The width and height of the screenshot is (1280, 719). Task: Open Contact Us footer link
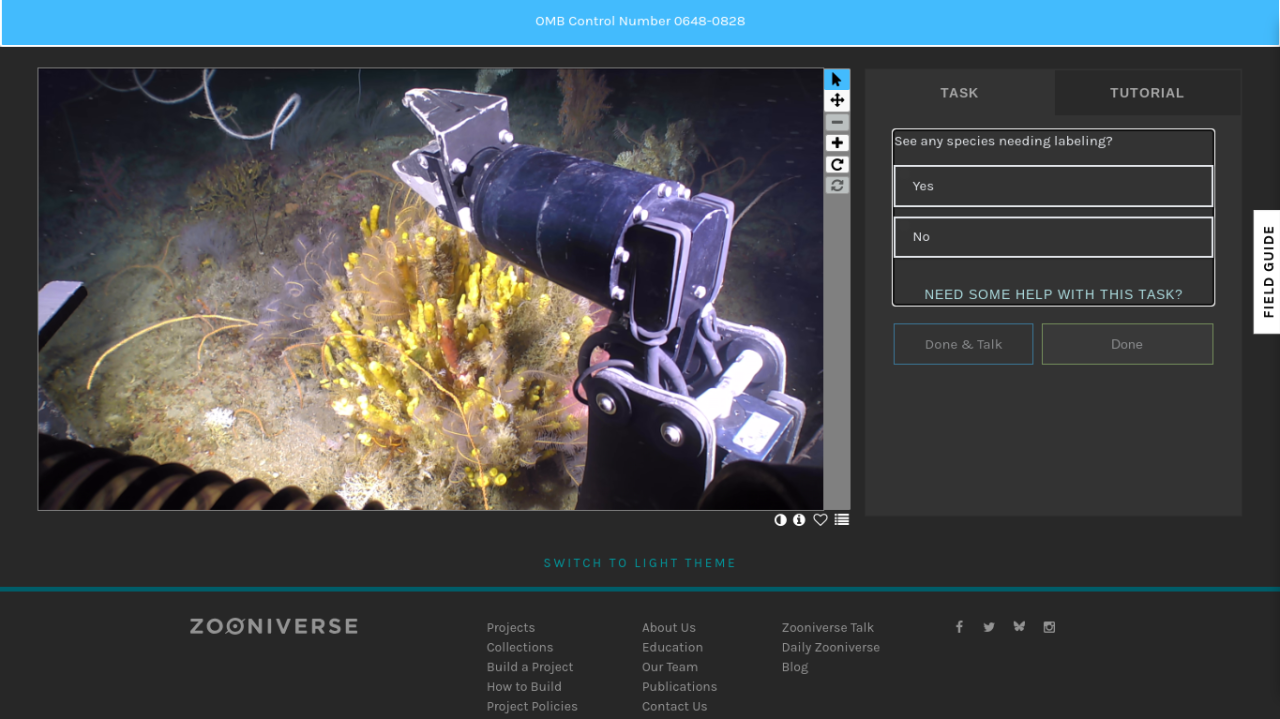pyautogui.click(x=674, y=706)
